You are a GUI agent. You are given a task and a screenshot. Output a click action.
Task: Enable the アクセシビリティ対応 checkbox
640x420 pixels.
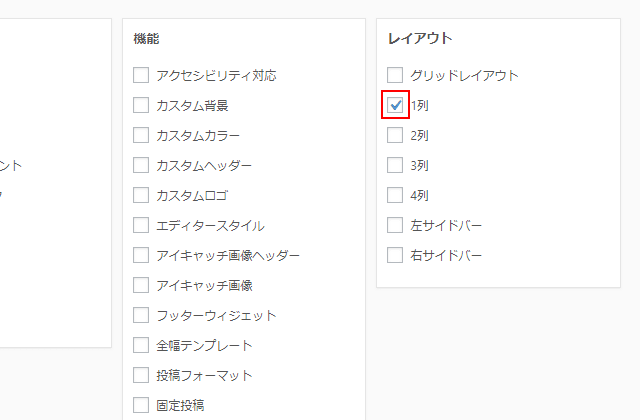click(141, 75)
